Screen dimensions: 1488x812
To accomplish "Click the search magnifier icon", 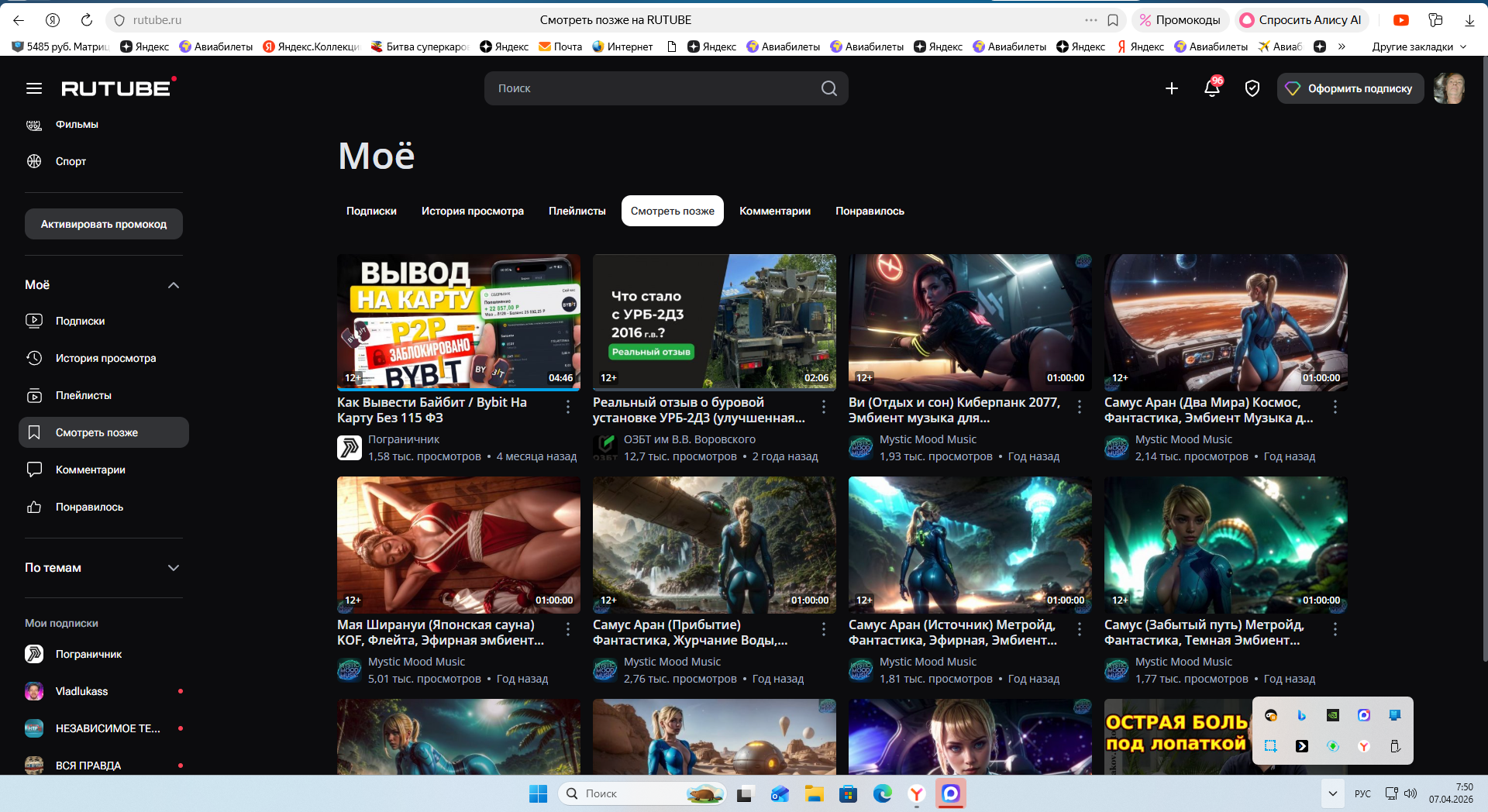I will tap(828, 88).
